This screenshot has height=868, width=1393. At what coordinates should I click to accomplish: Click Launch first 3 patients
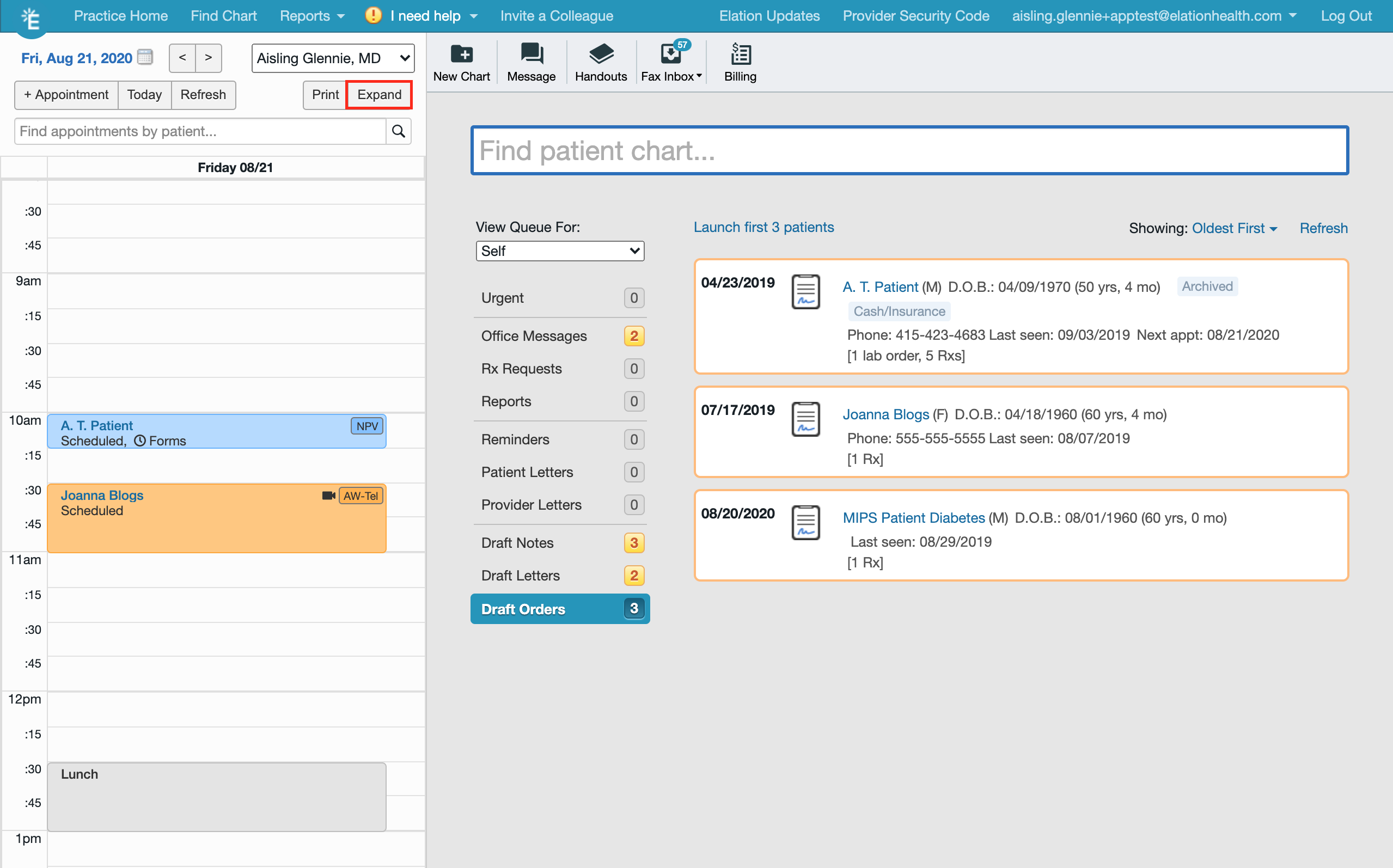pyautogui.click(x=763, y=227)
